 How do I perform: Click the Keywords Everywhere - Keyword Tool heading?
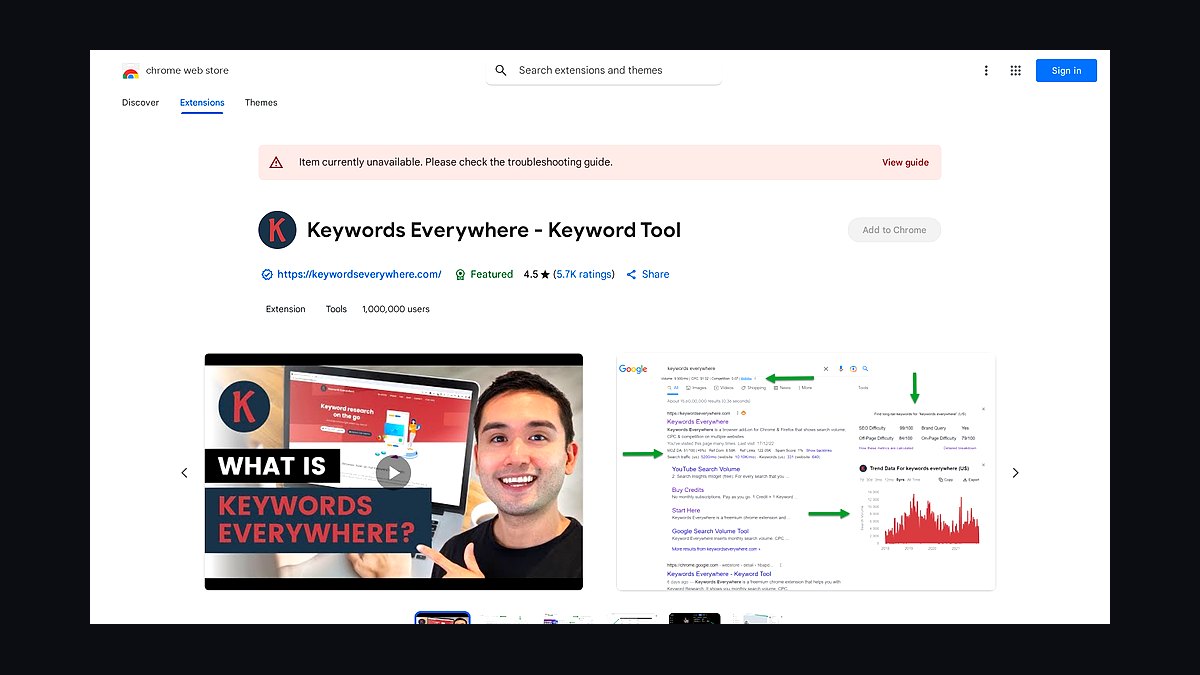click(x=494, y=230)
